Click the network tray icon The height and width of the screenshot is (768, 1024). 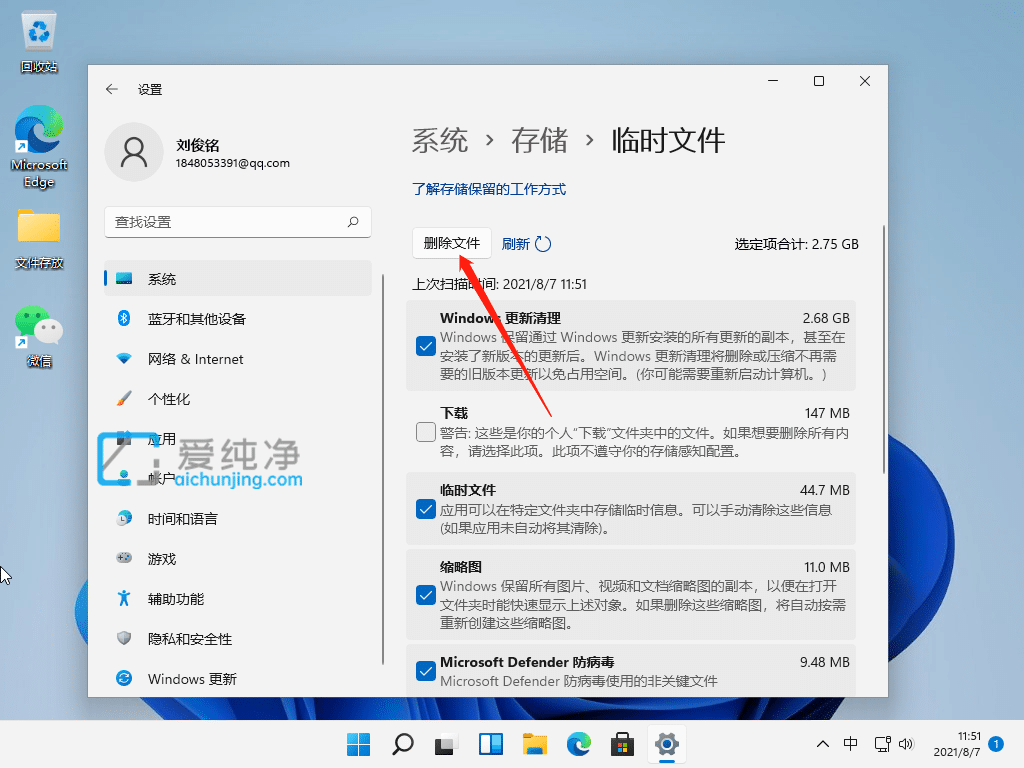coord(882,744)
